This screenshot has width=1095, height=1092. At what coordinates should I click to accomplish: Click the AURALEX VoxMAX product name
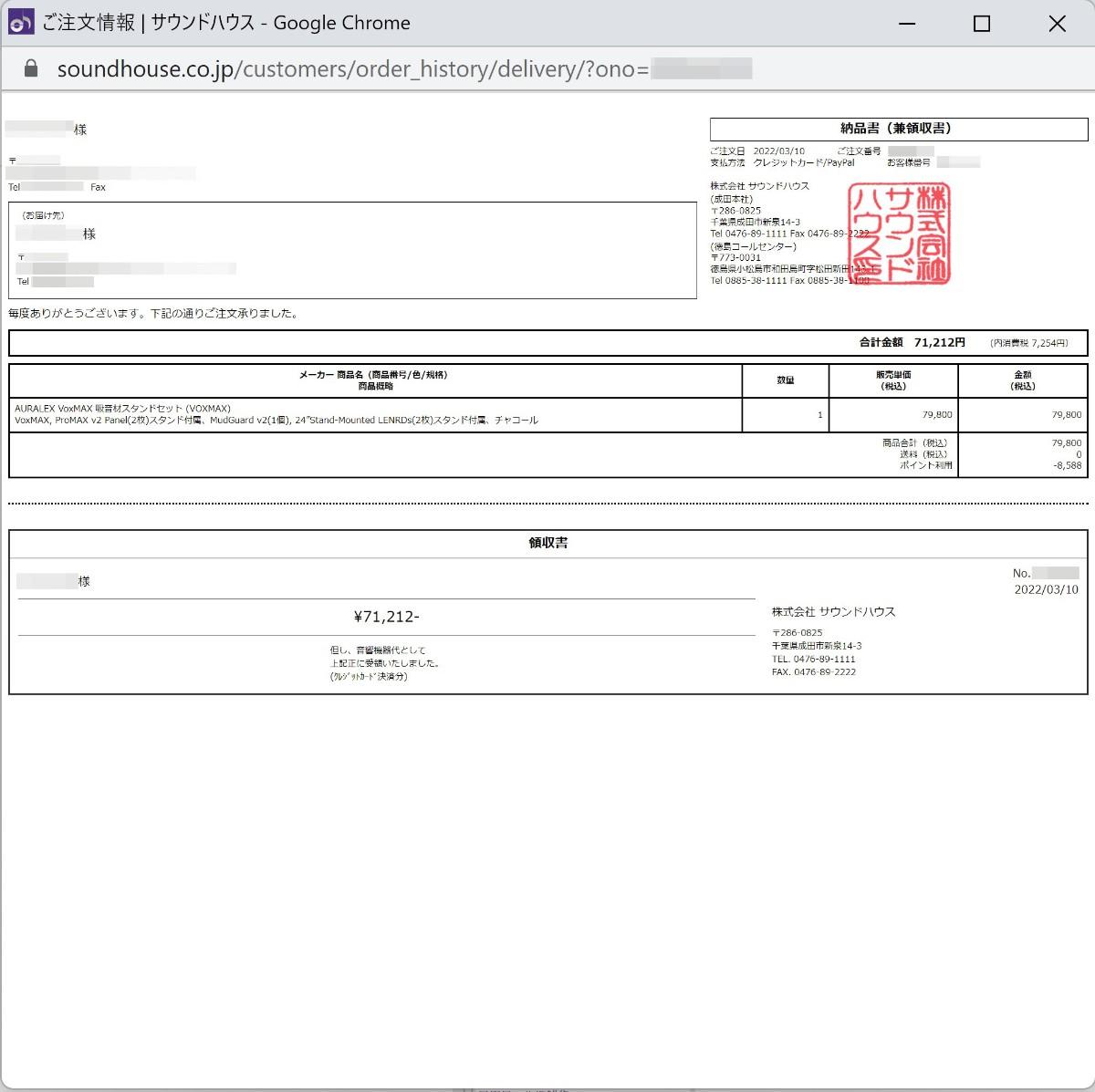pos(122,409)
